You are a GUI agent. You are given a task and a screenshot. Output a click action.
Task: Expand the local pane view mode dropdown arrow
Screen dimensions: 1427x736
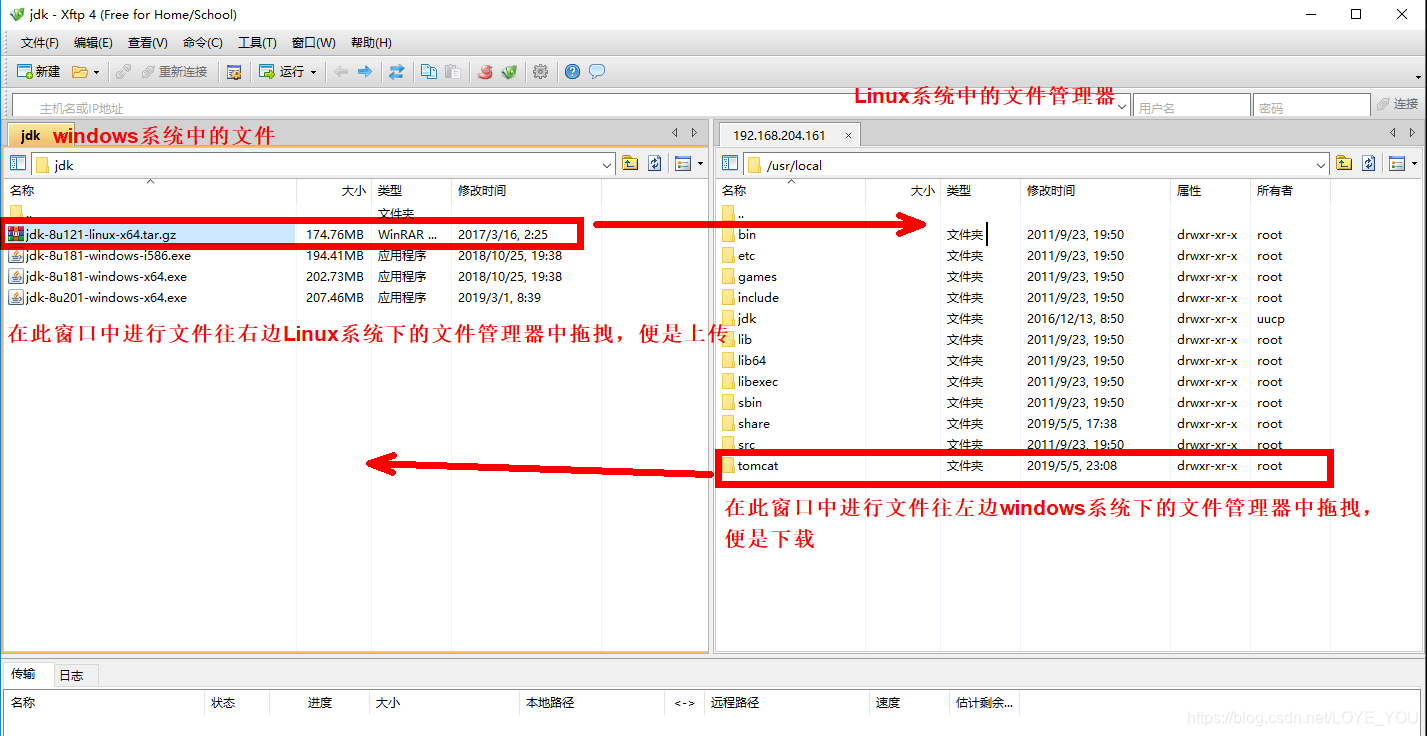coord(700,164)
